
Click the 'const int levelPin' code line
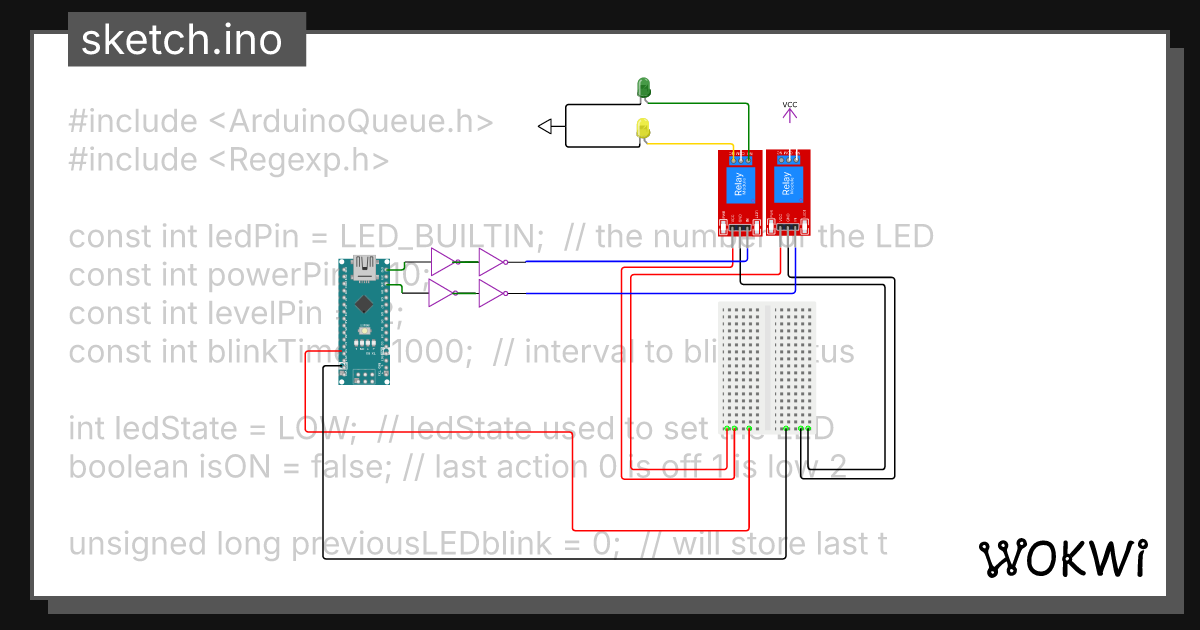(236, 313)
